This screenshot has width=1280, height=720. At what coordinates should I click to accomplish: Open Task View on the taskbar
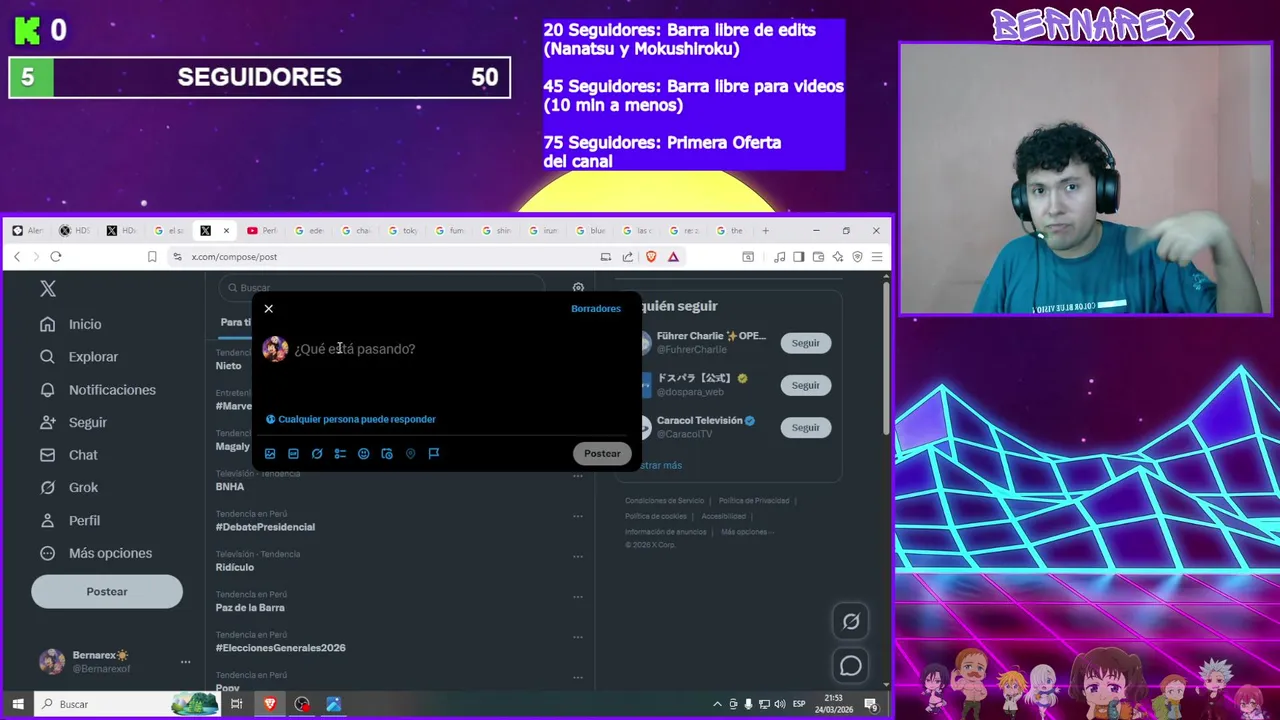click(x=237, y=704)
